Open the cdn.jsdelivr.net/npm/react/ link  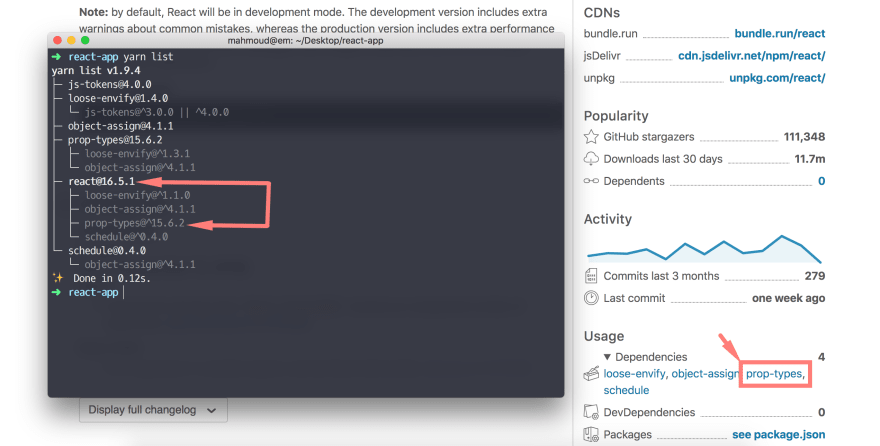(x=751, y=56)
